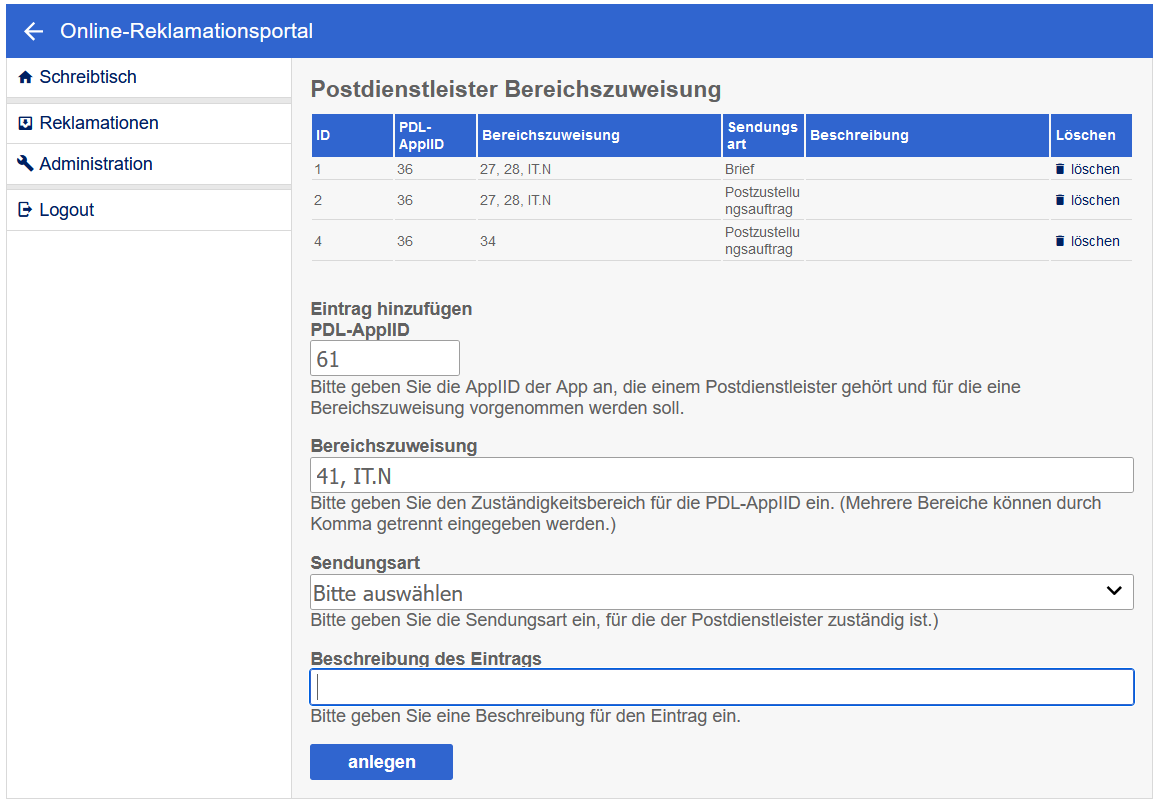Screen dimensions: 1158x803
Task: Click trash icon for entry ID 1
Action: tap(1060, 170)
